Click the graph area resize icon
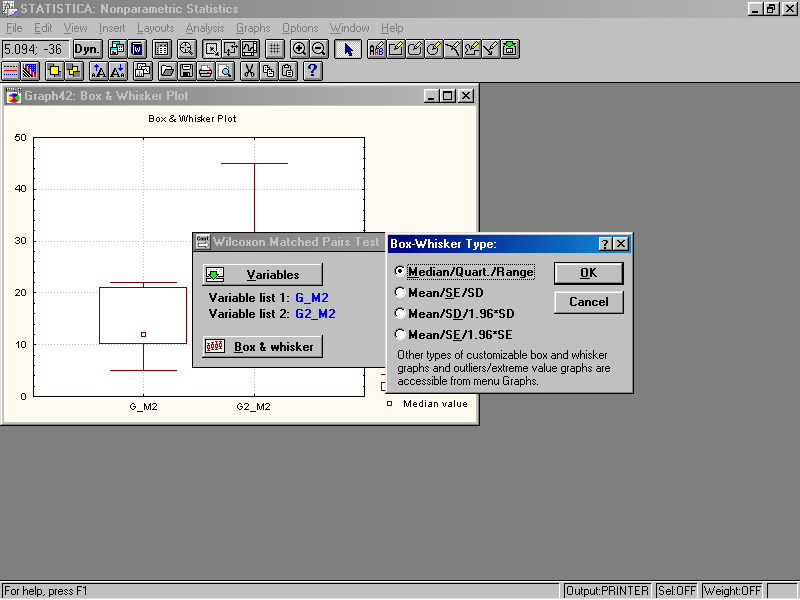This screenshot has height=600, width=800. pos(211,49)
